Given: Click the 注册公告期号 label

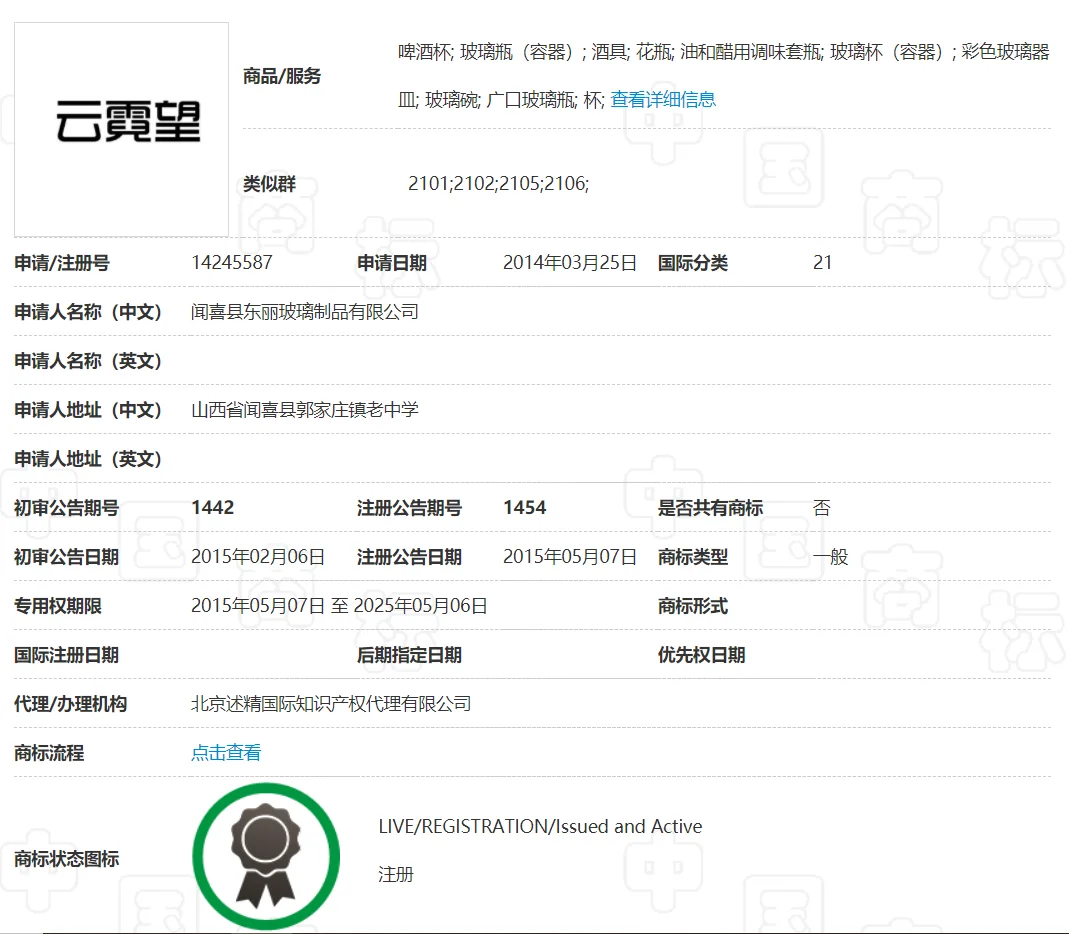Looking at the screenshot, I should click(x=410, y=508).
